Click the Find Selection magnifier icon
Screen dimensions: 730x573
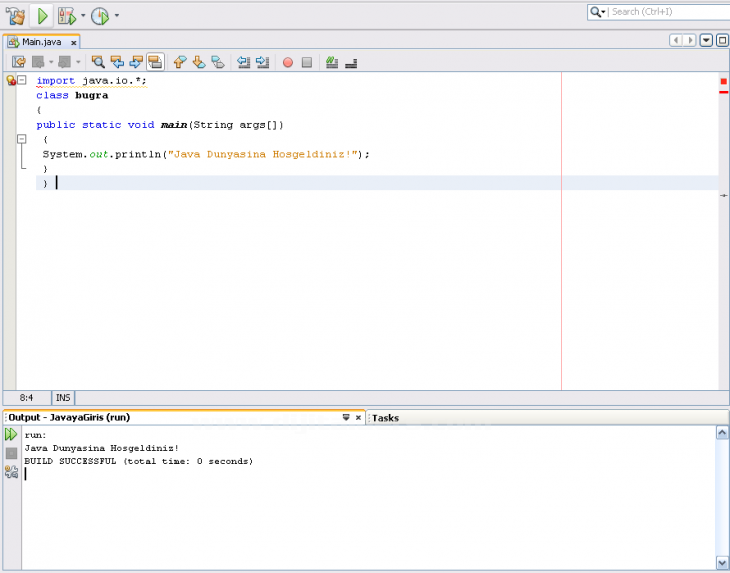click(x=98, y=62)
